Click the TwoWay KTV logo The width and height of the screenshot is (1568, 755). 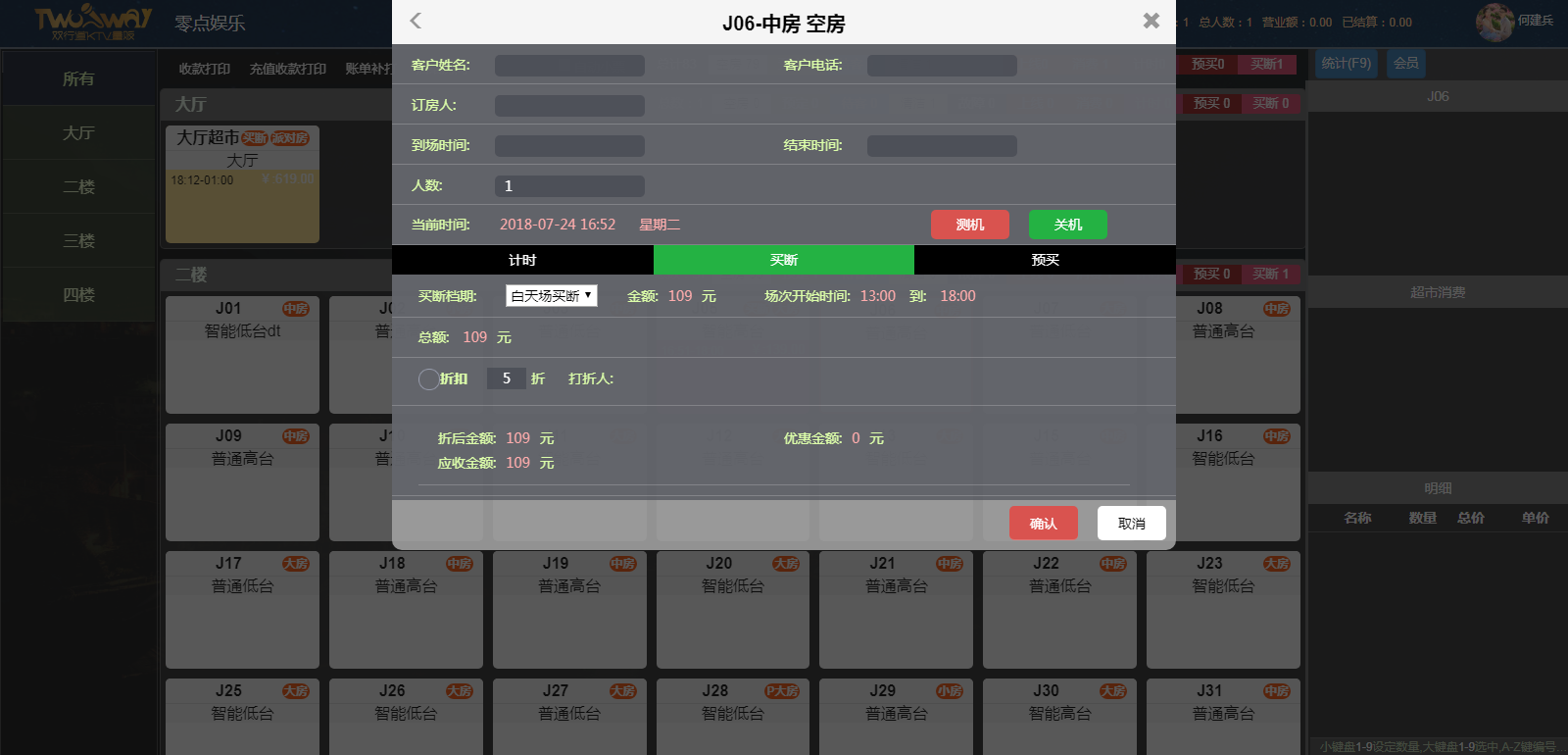coord(93,23)
